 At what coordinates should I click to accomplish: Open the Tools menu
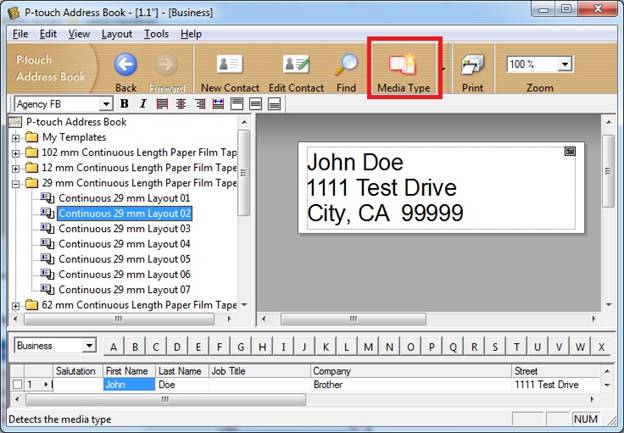click(155, 34)
